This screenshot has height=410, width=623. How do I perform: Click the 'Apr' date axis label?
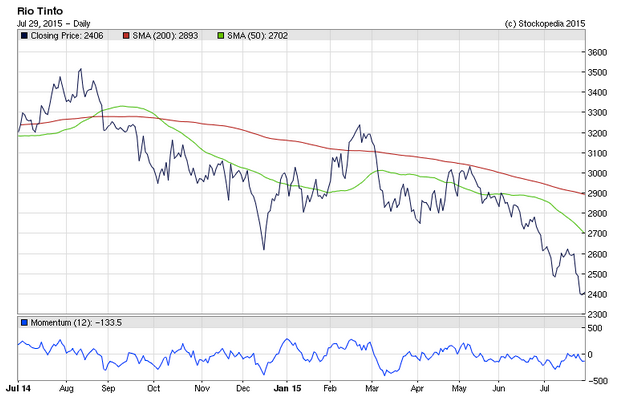pyautogui.click(x=417, y=388)
